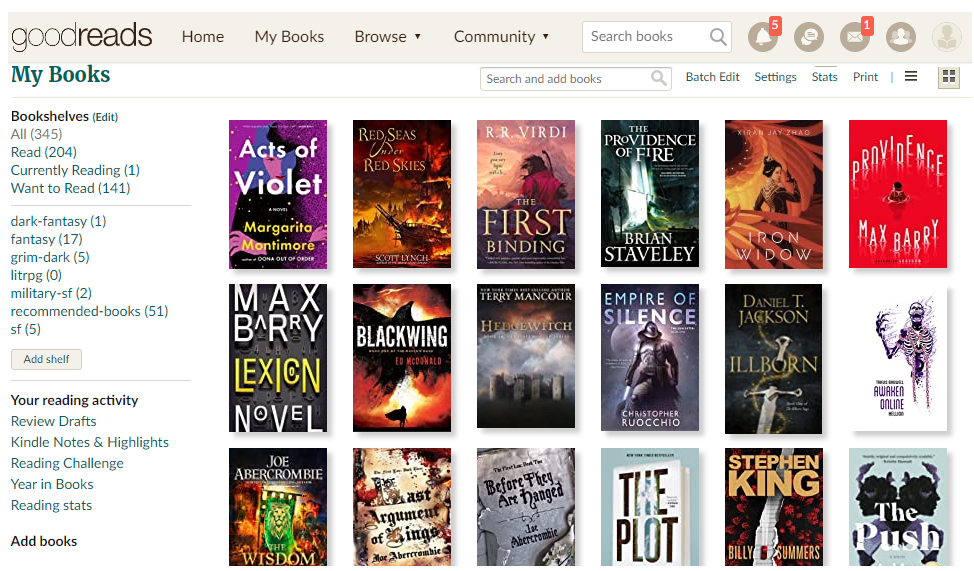The width and height of the screenshot is (974, 571).
Task: Open Hedgewitch by Terry Mancour cover
Action: click(526, 356)
